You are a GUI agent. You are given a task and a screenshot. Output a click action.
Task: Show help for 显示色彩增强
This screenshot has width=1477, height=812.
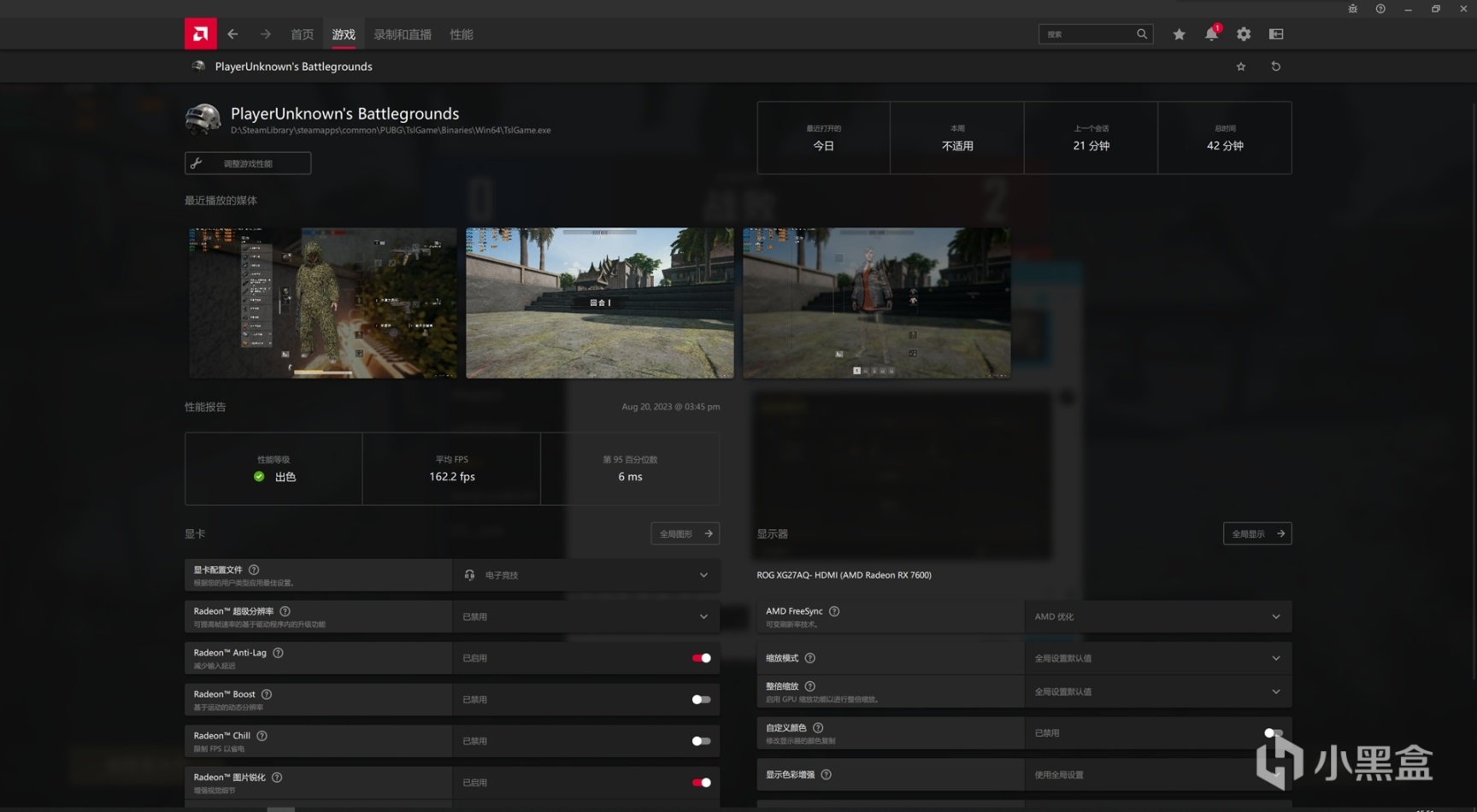pyautogui.click(x=826, y=774)
